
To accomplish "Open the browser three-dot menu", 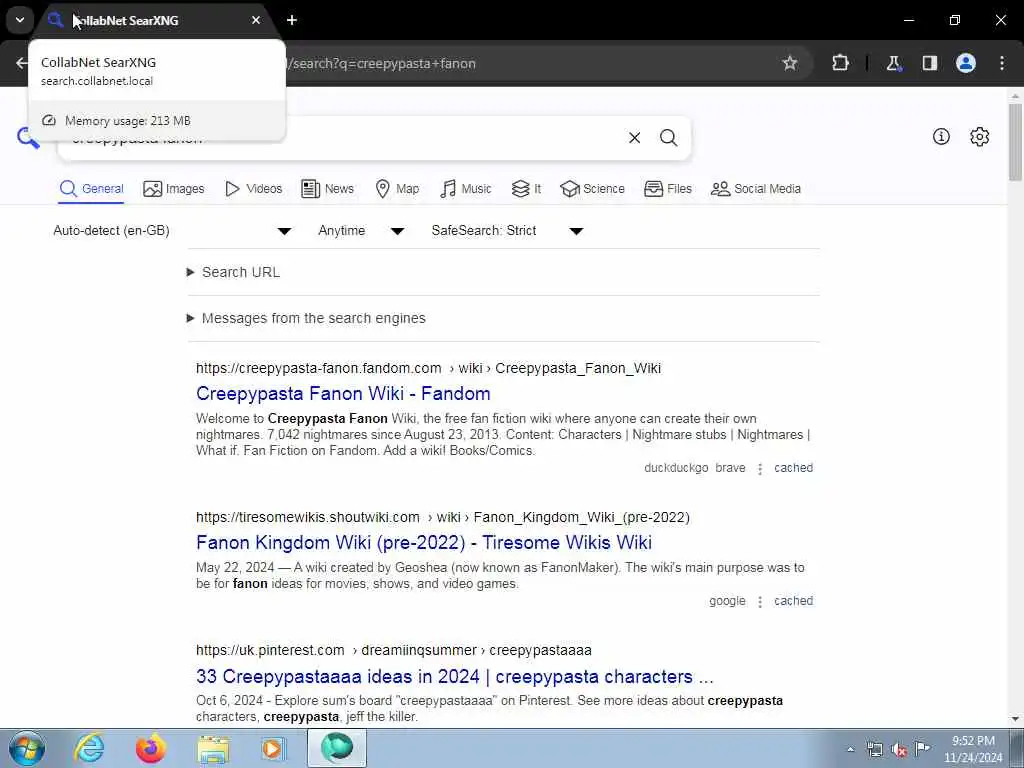I will coord(1002,63).
